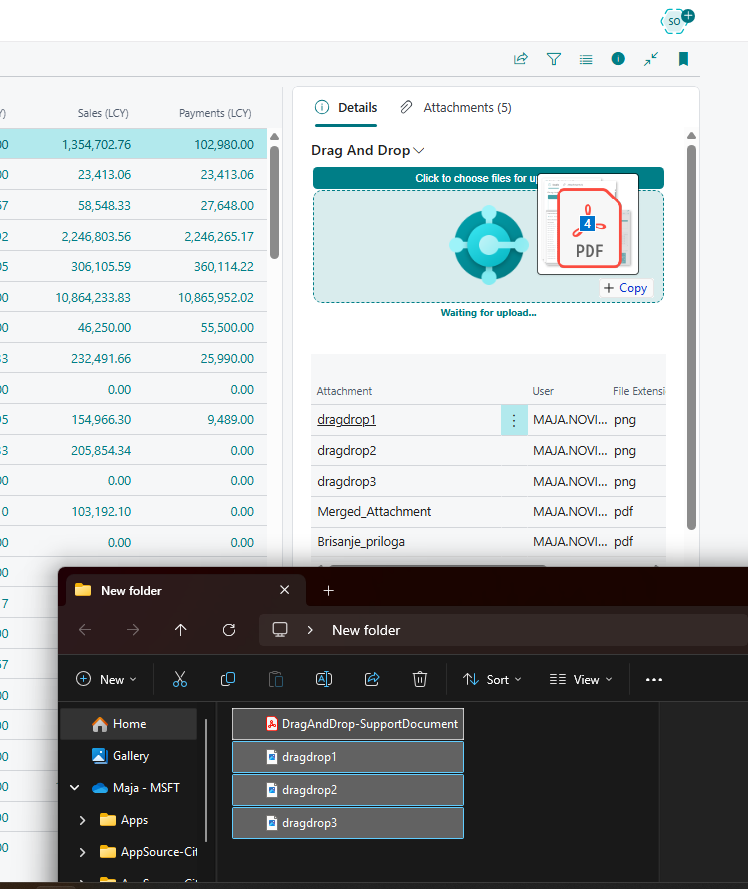
Task: Click the share icon in Business Central toolbar
Action: 521,59
